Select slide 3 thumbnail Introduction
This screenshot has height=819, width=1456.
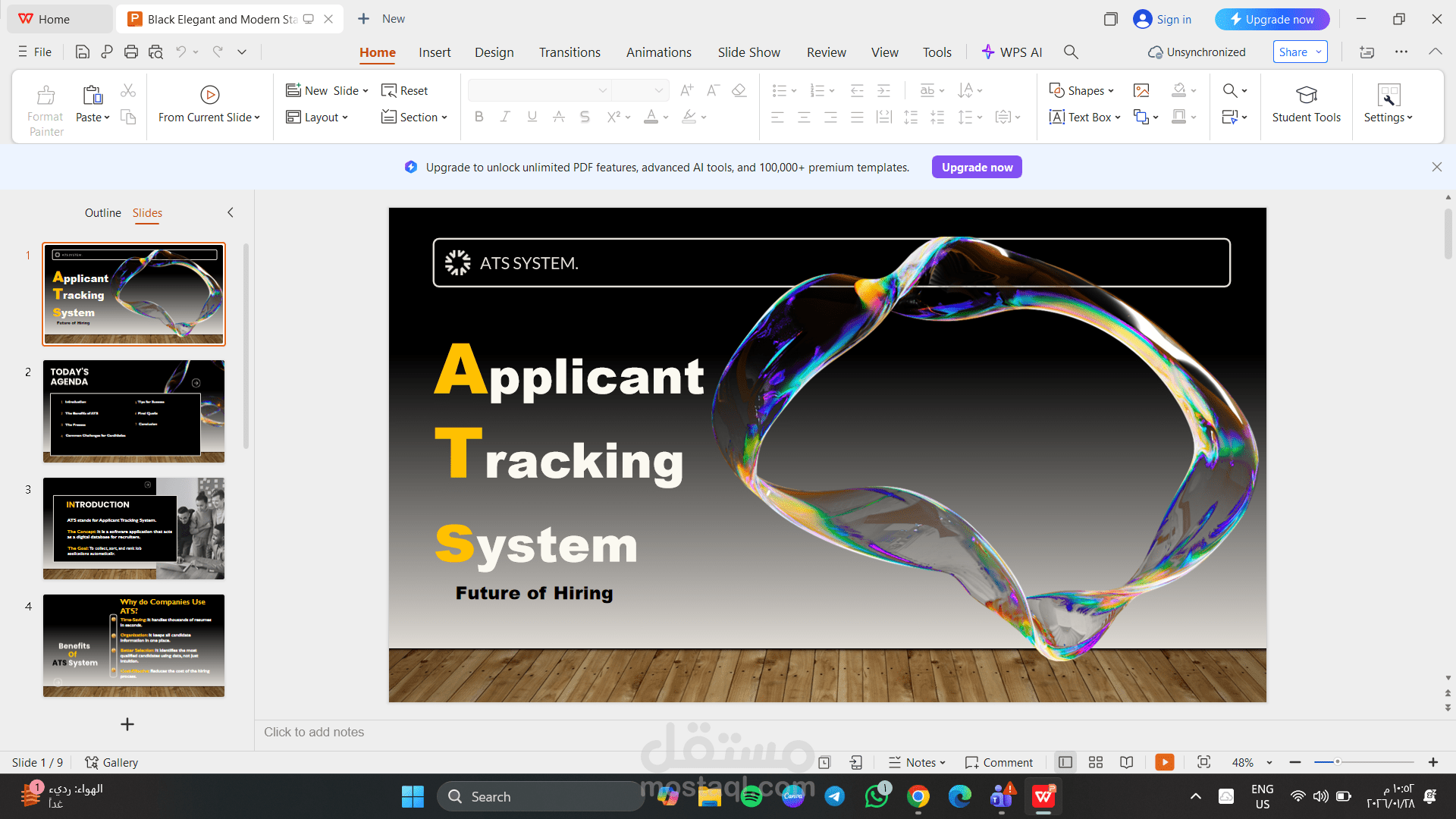(x=133, y=529)
